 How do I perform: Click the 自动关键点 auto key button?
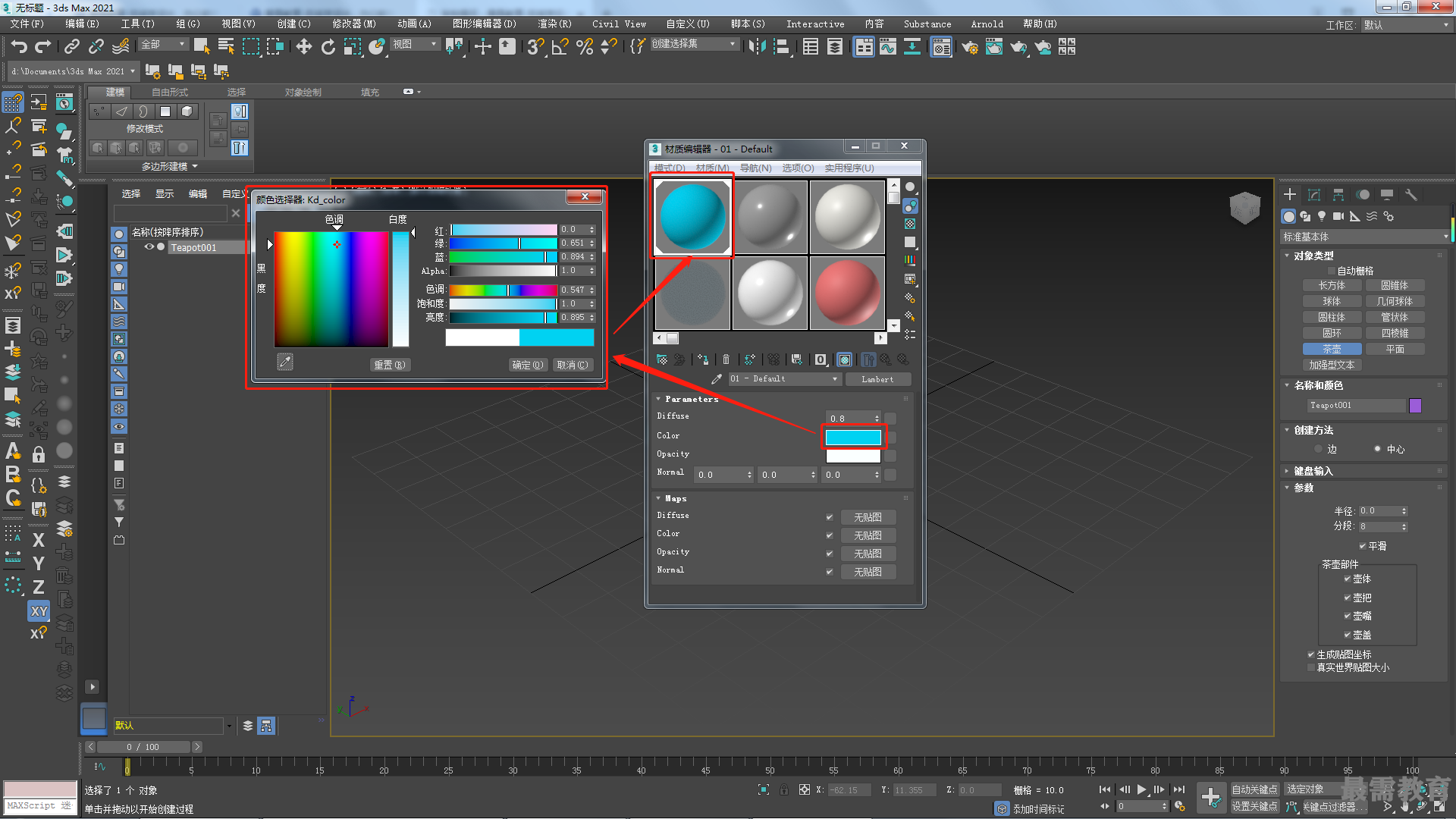1254,789
